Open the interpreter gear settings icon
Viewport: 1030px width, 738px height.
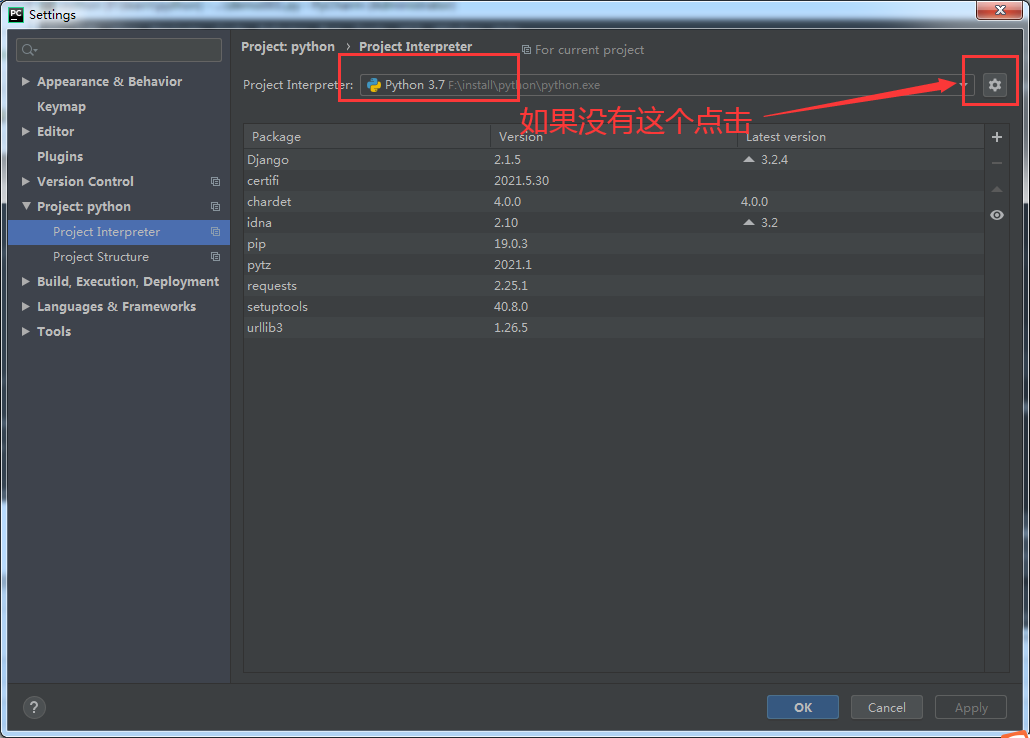click(995, 85)
